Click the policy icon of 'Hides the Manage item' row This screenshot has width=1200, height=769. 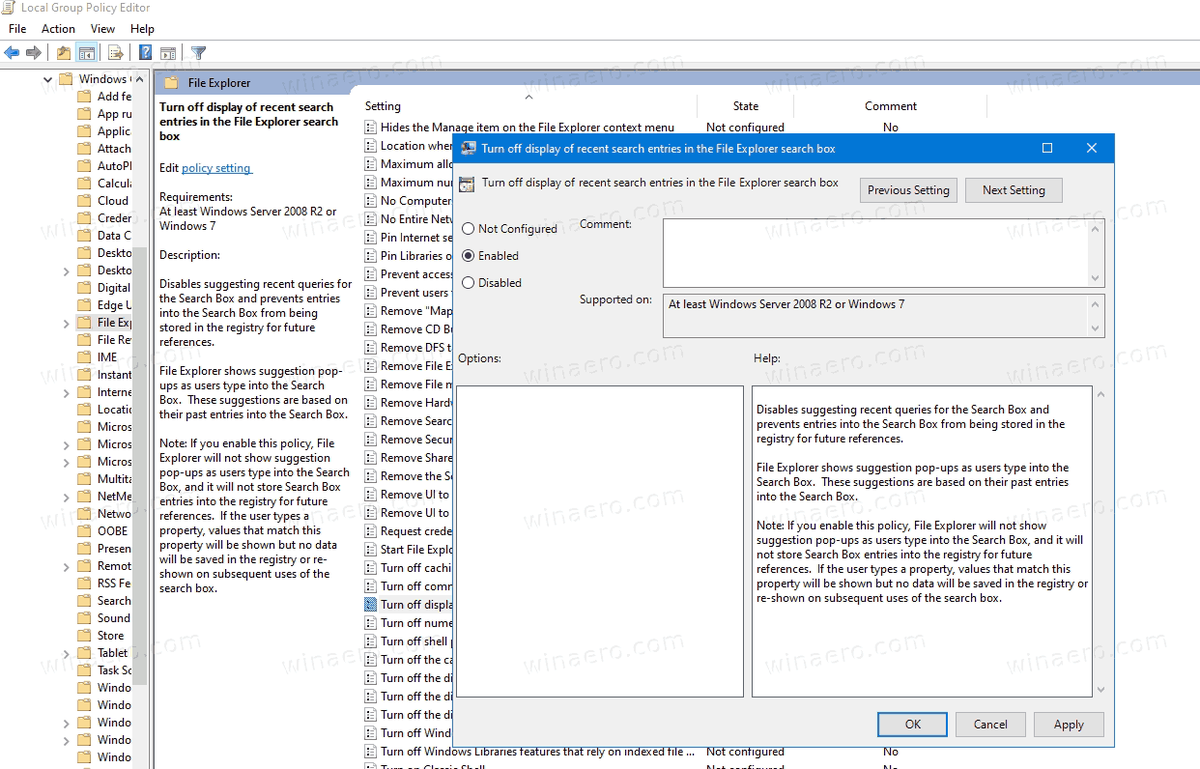coord(371,128)
